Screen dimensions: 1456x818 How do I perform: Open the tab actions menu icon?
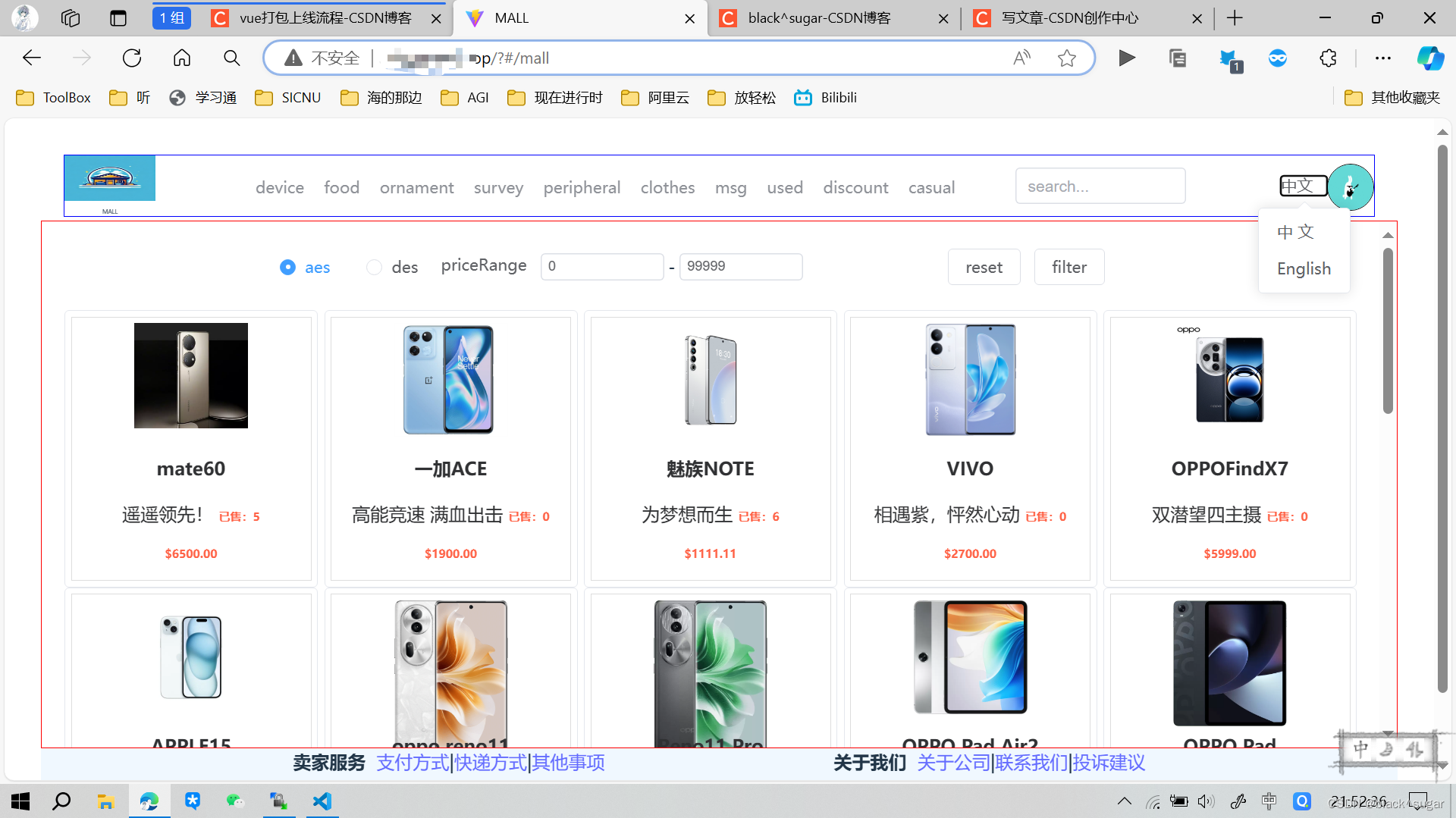pyautogui.click(x=118, y=18)
